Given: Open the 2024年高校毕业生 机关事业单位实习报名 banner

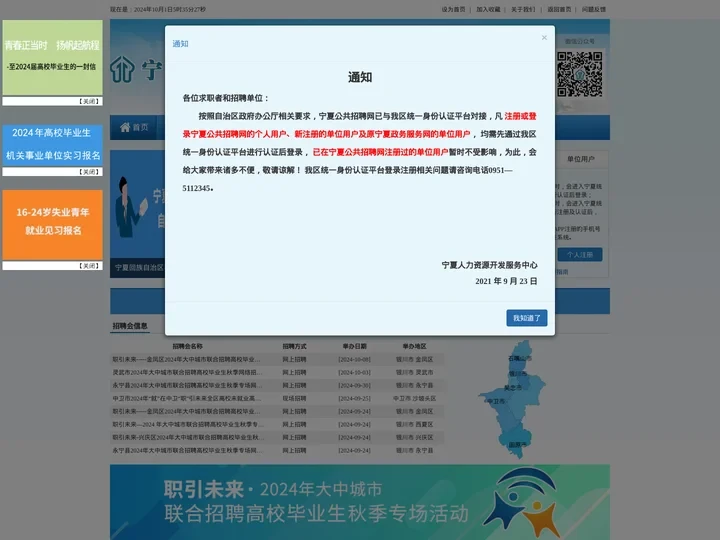Looking at the screenshot, I should 52,145.
